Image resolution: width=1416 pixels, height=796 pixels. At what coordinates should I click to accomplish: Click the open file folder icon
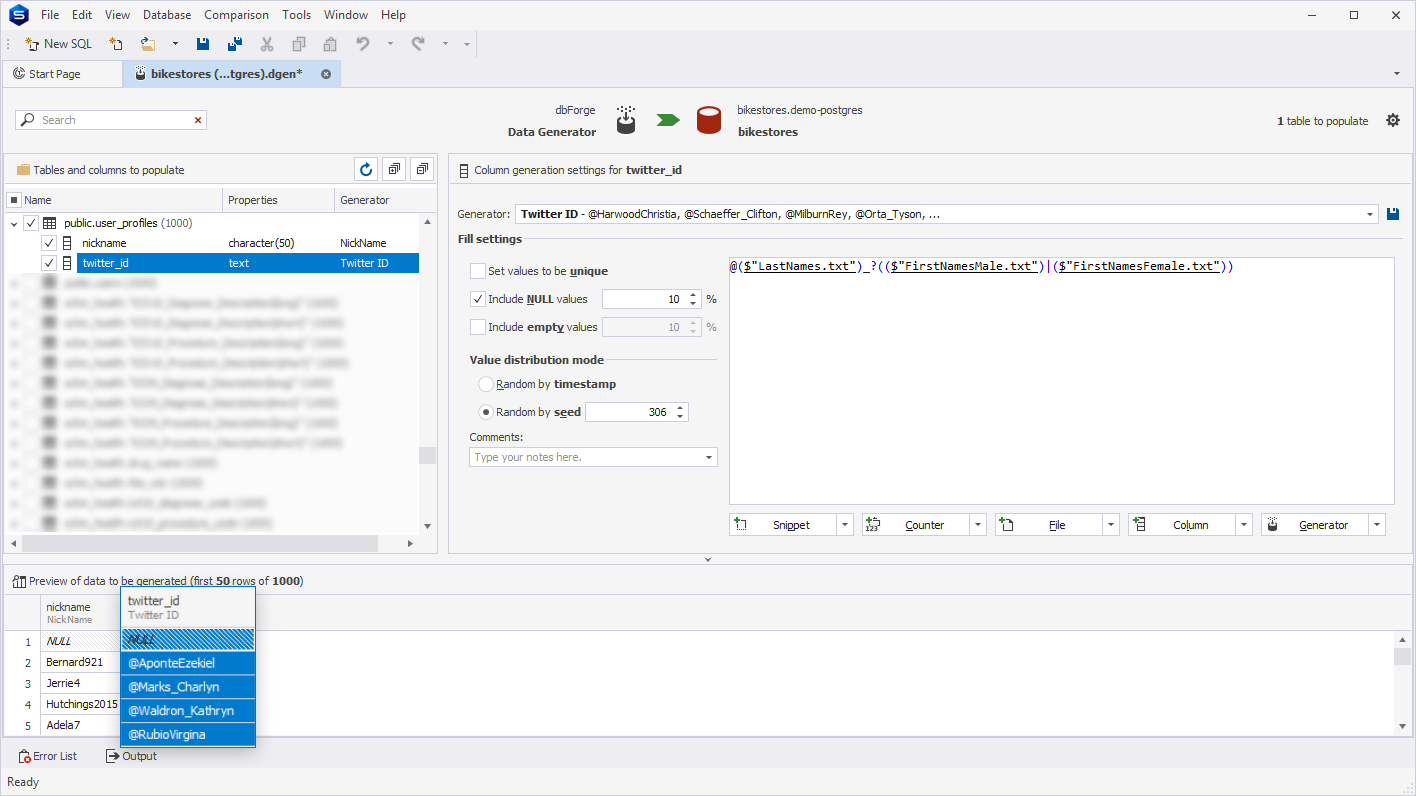coord(148,44)
